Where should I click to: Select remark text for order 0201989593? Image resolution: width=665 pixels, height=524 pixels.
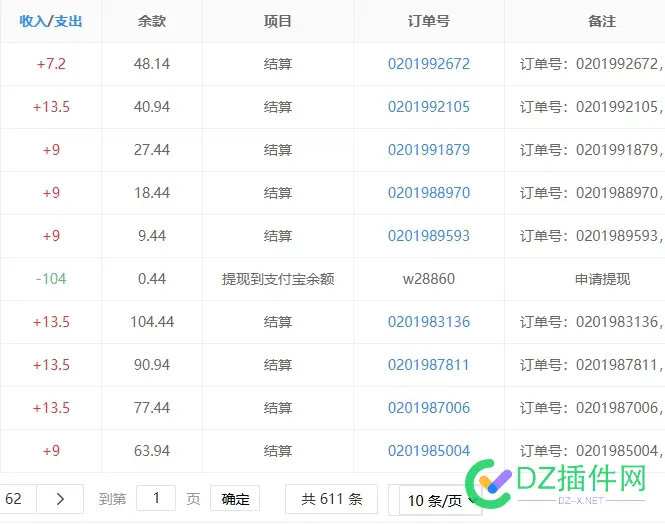click(592, 236)
